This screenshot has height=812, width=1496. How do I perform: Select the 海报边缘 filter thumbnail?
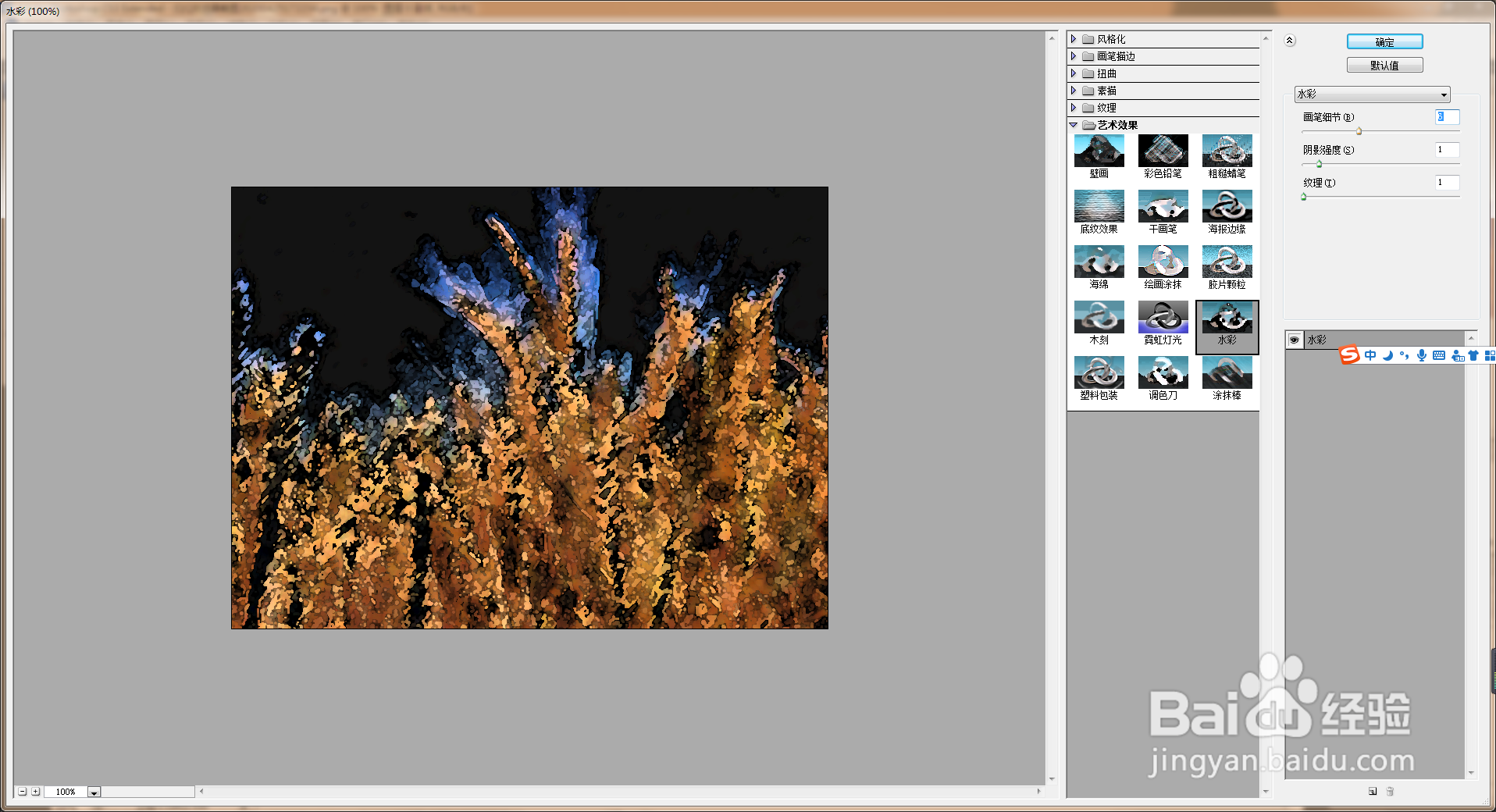tap(1227, 206)
